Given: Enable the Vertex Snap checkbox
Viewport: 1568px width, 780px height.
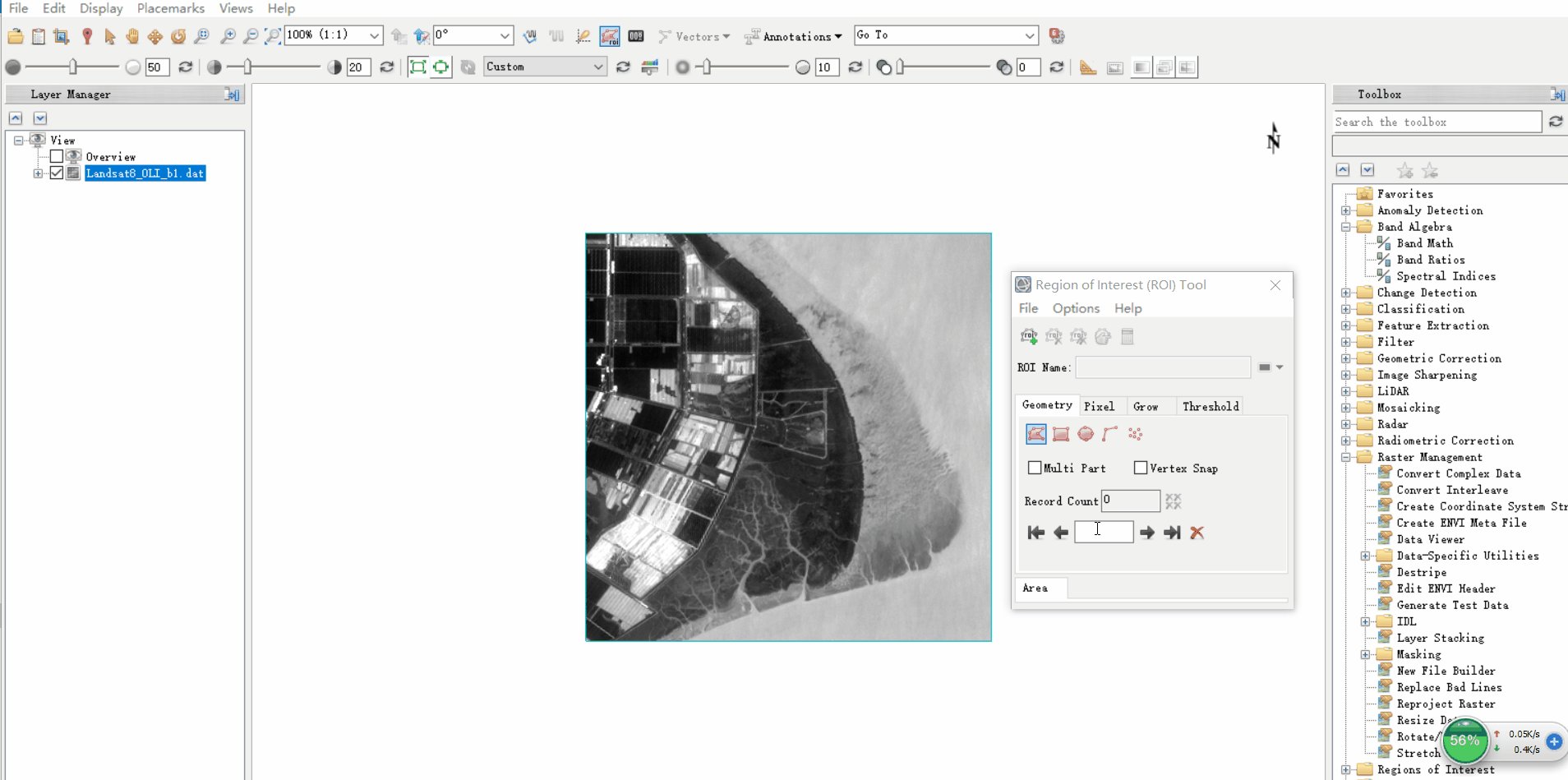Looking at the screenshot, I should 1141,468.
